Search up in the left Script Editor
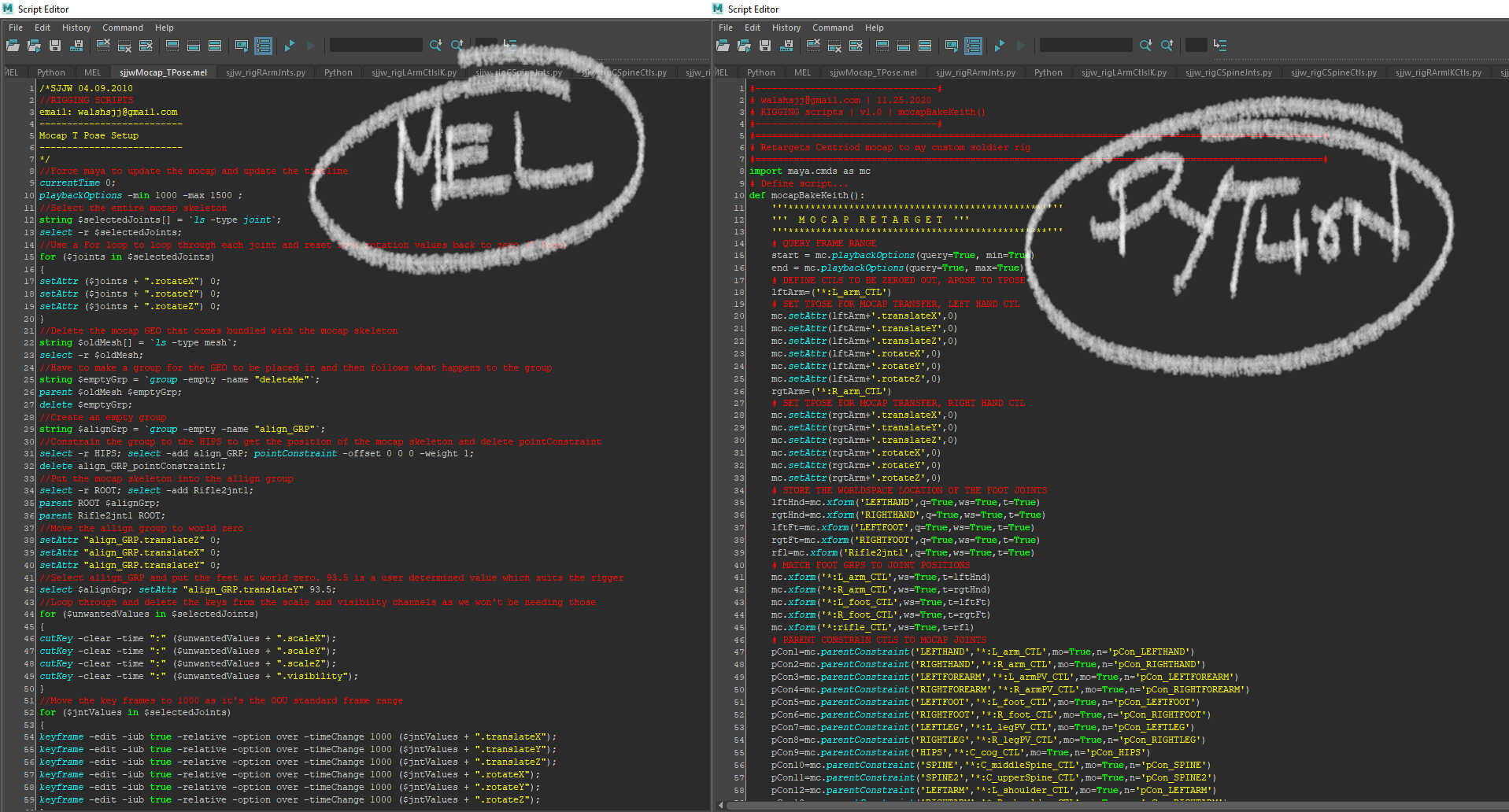The height and width of the screenshot is (812, 1509). point(457,46)
